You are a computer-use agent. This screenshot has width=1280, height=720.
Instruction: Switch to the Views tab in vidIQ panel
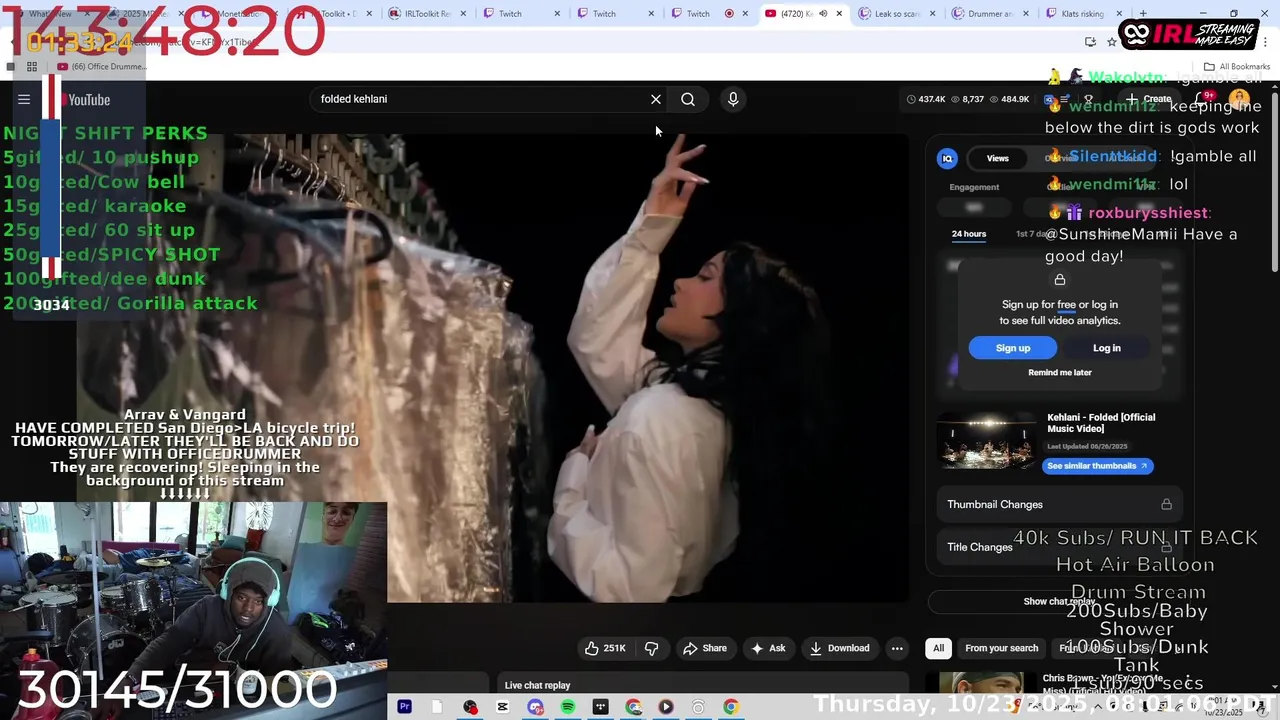pos(998,158)
